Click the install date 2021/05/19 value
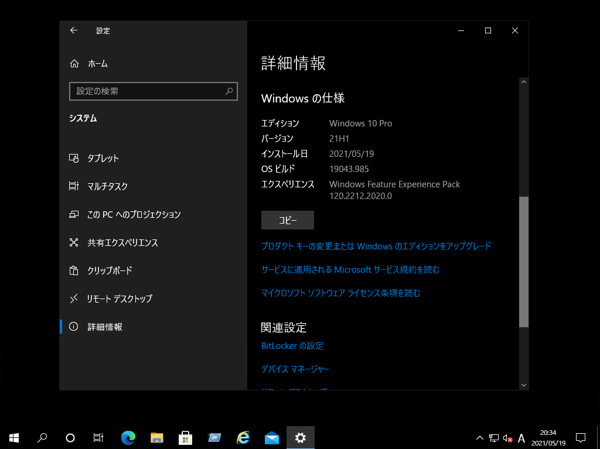The image size is (600, 449). pos(352,154)
